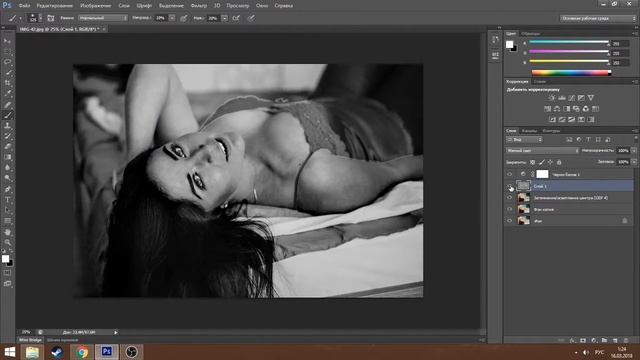Toggle visibility of Слой 1 layer
Screen dimensions: 640x360
pos(509,186)
